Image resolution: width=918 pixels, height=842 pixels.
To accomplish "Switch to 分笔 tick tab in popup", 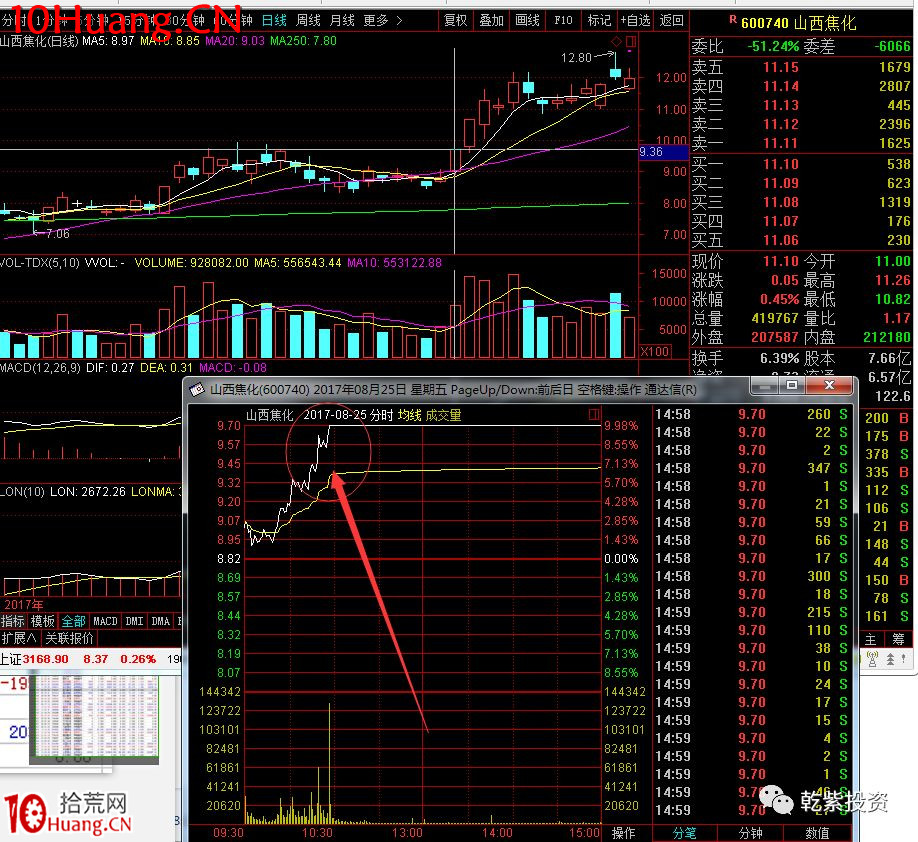I will 684,833.
